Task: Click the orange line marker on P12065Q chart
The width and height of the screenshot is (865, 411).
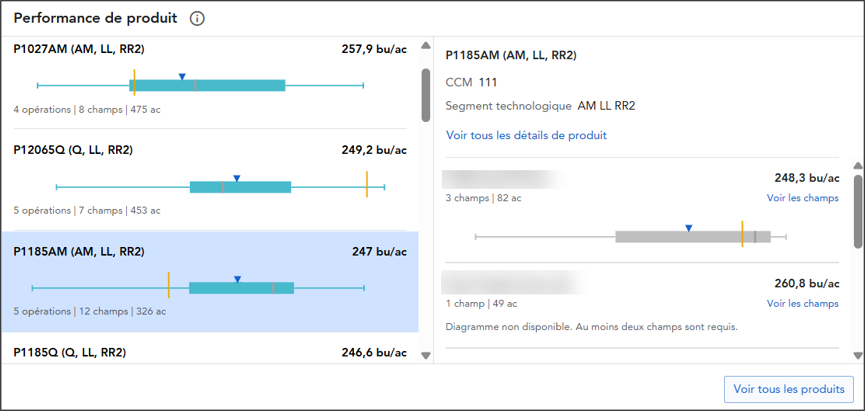Action: pyautogui.click(x=367, y=184)
